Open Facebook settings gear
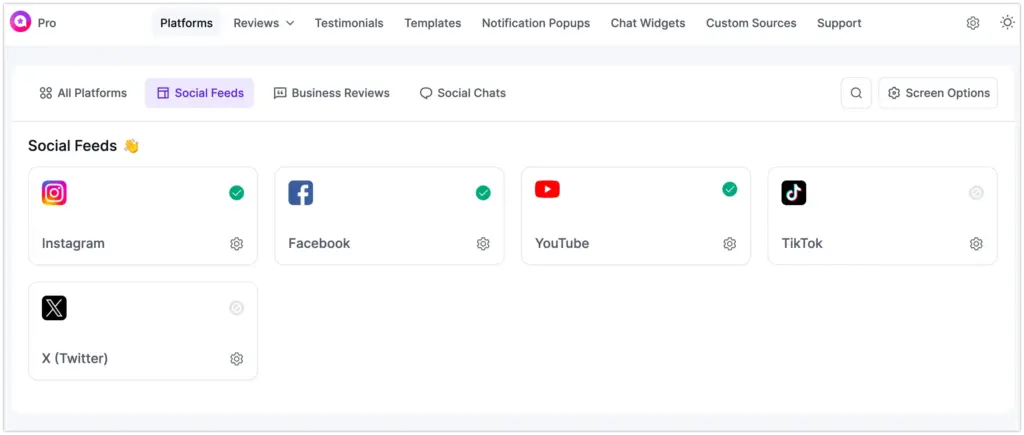The image size is (1024, 435). coord(483,244)
